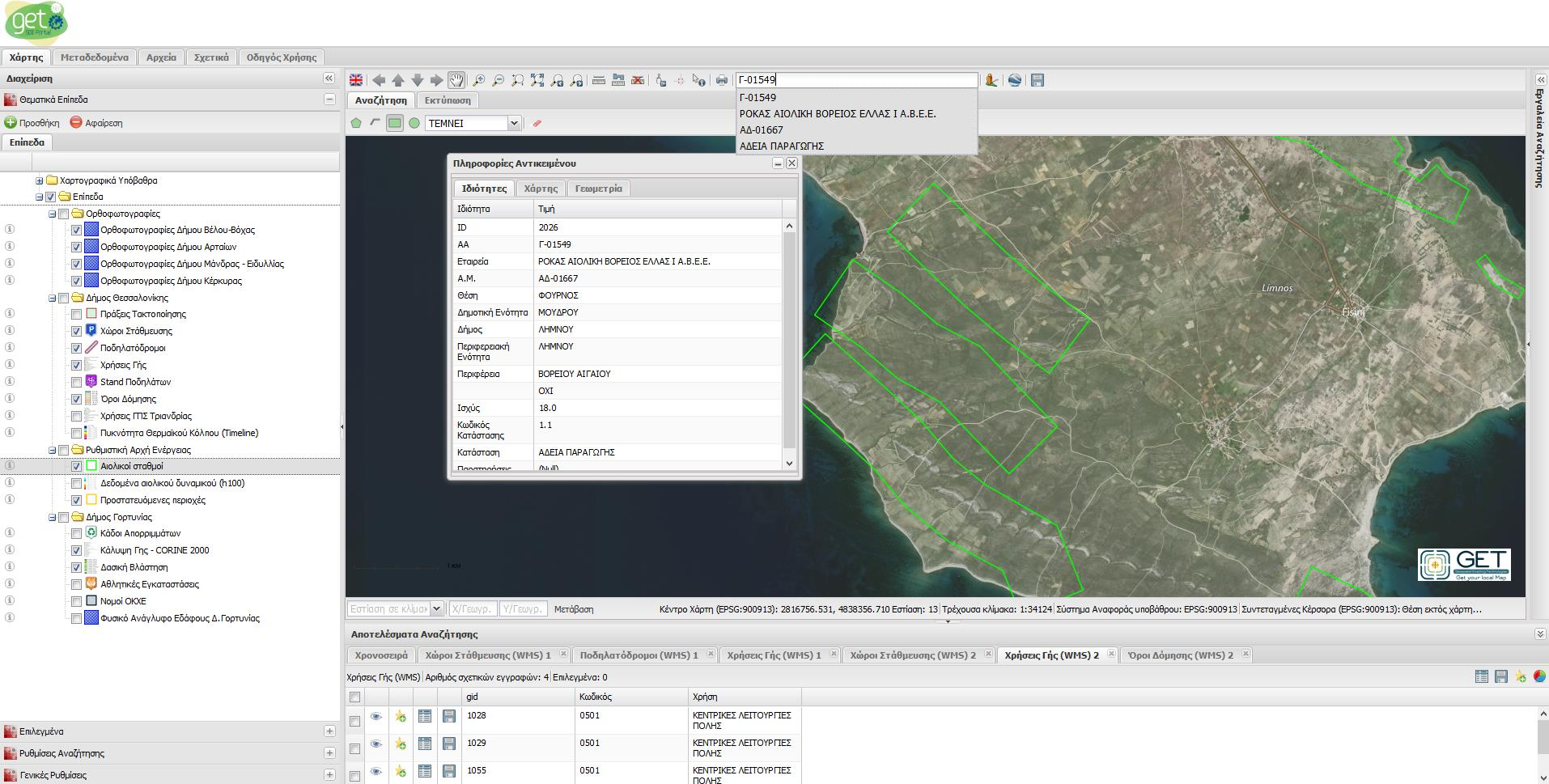Select the pan hand tool
Image resolution: width=1549 pixels, height=784 pixels.
coord(456,80)
